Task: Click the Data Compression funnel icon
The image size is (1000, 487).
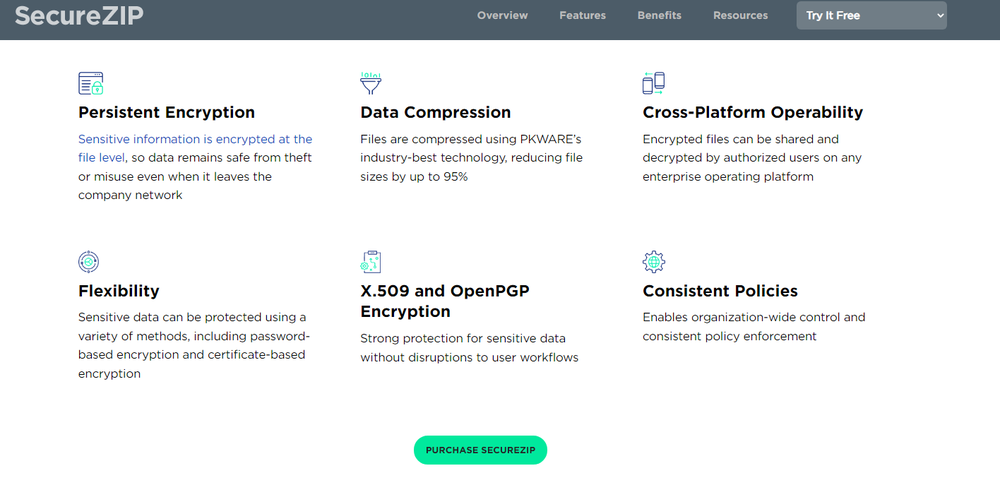Action: coord(371,84)
